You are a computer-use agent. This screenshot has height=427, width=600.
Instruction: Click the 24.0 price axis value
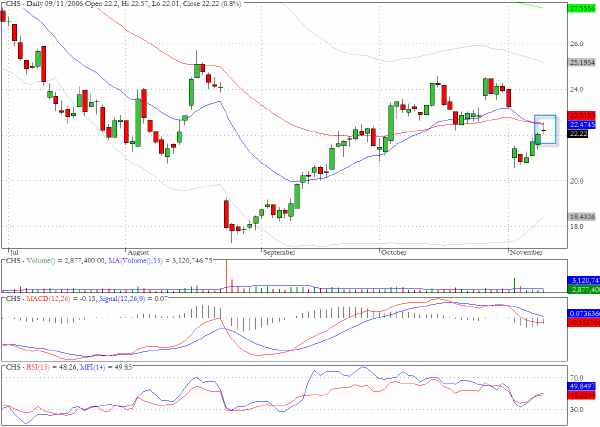577,90
